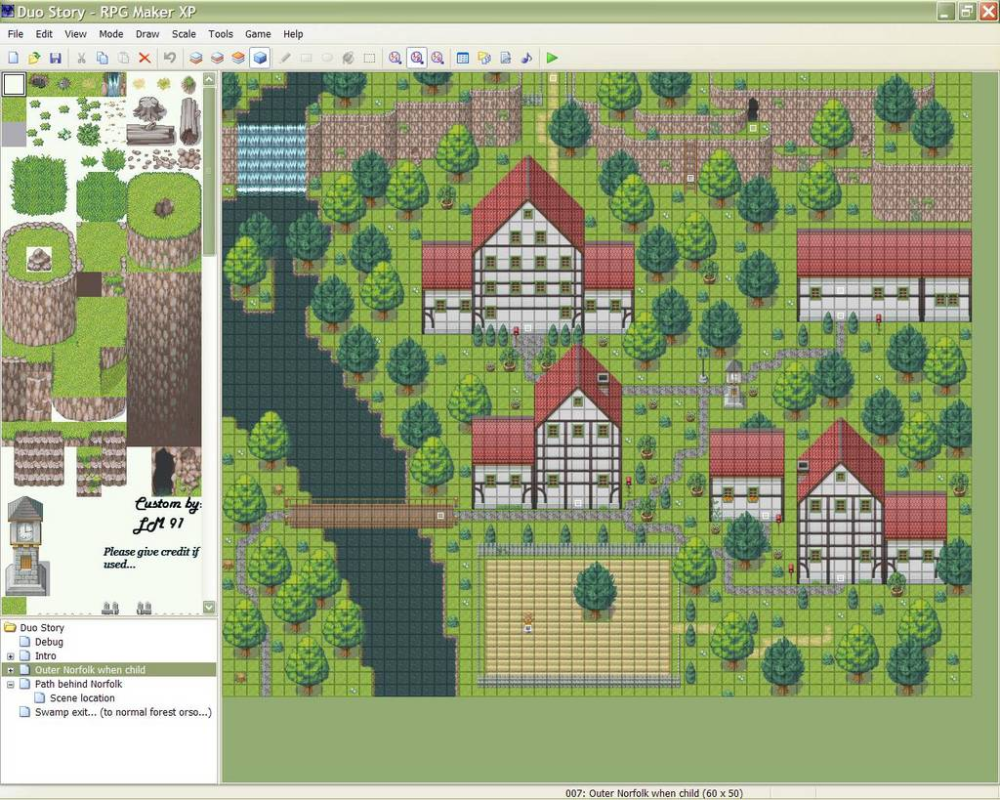Image resolution: width=1000 pixels, height=800 pixels.
Task: Pick the blank white tile in palette
Action: (13, 84)
